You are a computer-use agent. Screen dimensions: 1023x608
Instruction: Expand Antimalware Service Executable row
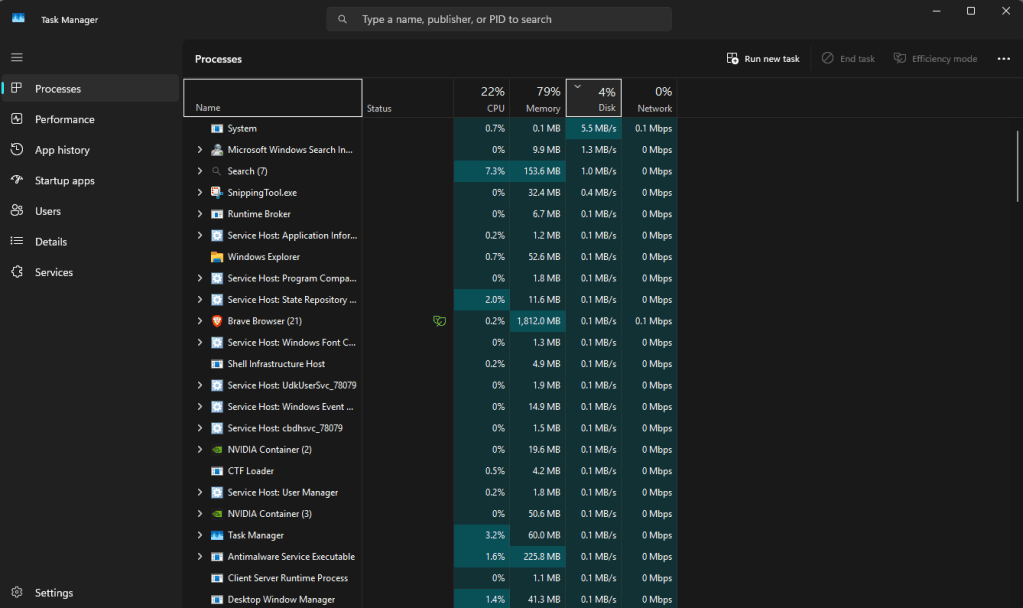tap(200, 557)
